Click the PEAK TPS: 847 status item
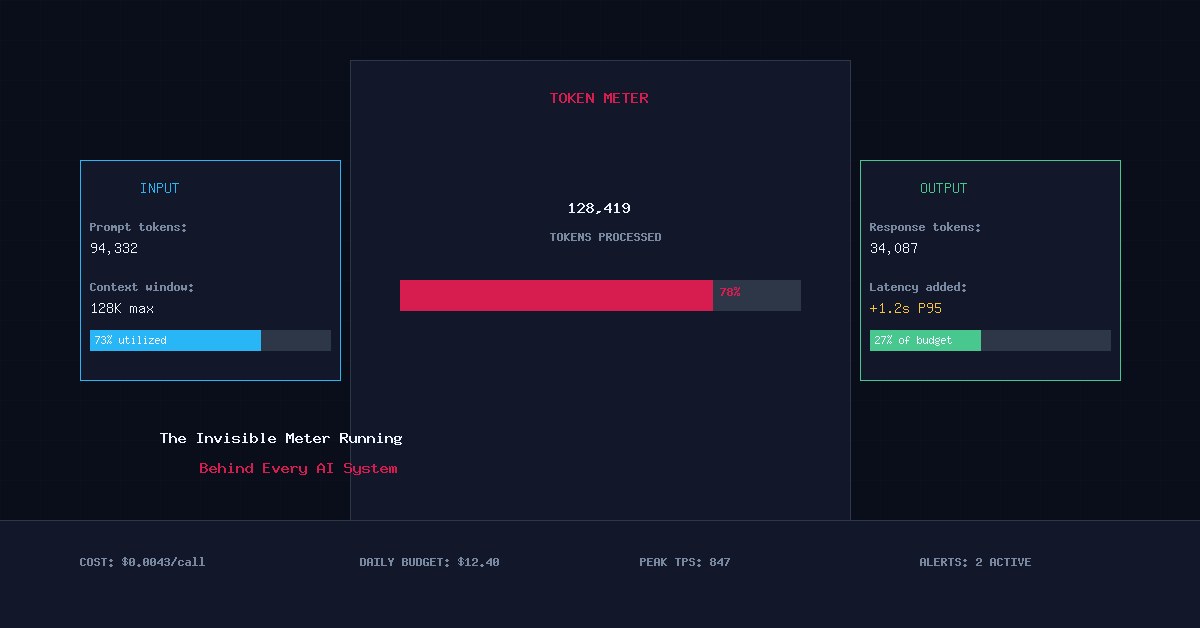This screenshot has height=628, width=1200. click(x=685, y=562)
